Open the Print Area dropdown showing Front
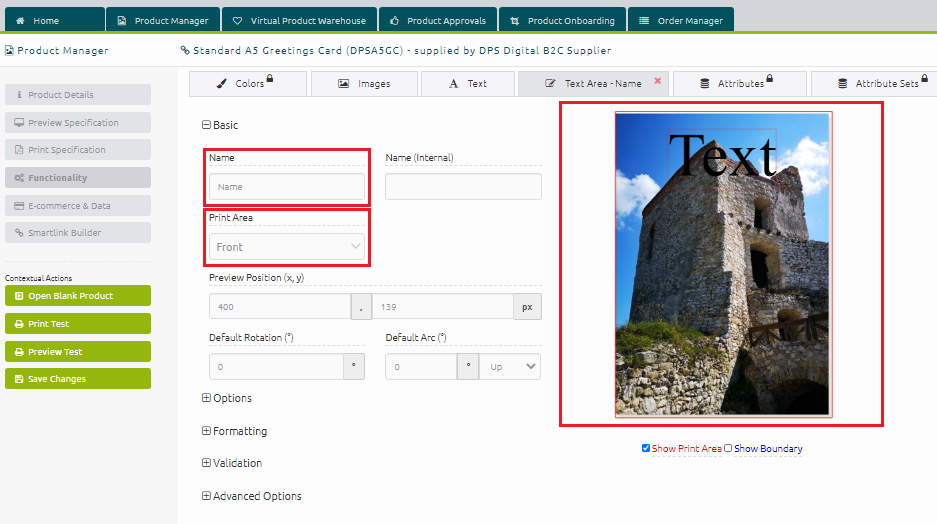 coord(287,247)
